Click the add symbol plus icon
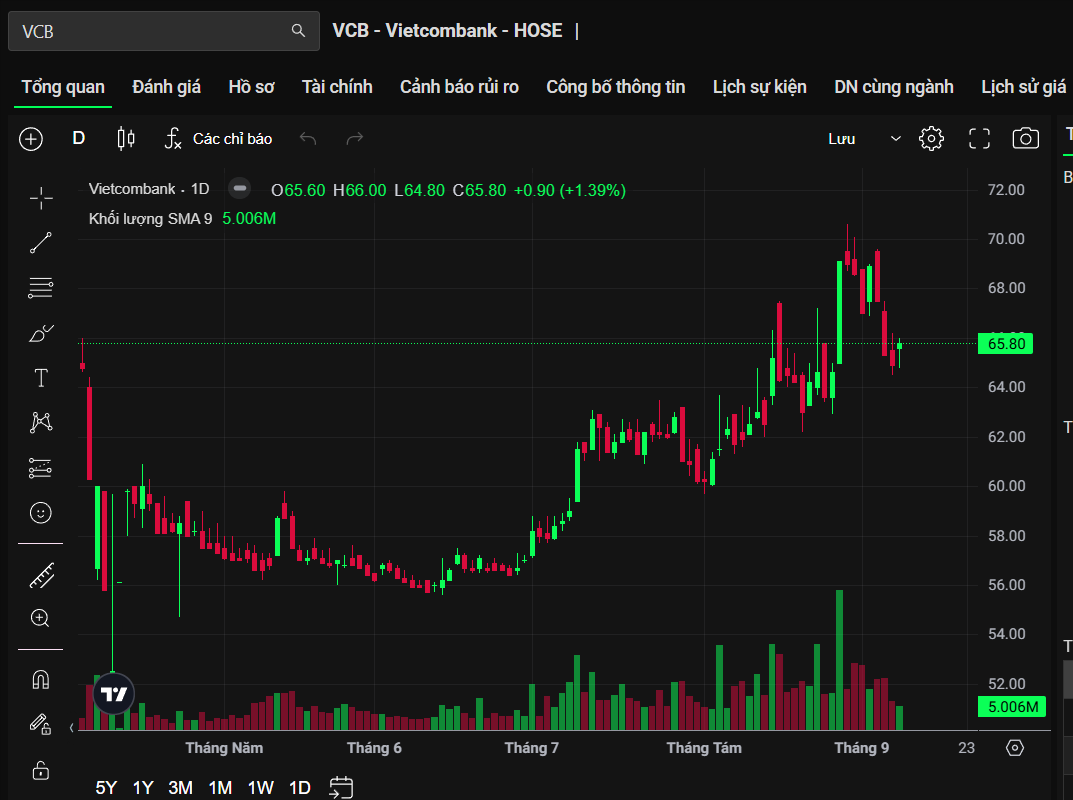The height and width of the screenshot is (800, 1073). click(x=31, y=139)
